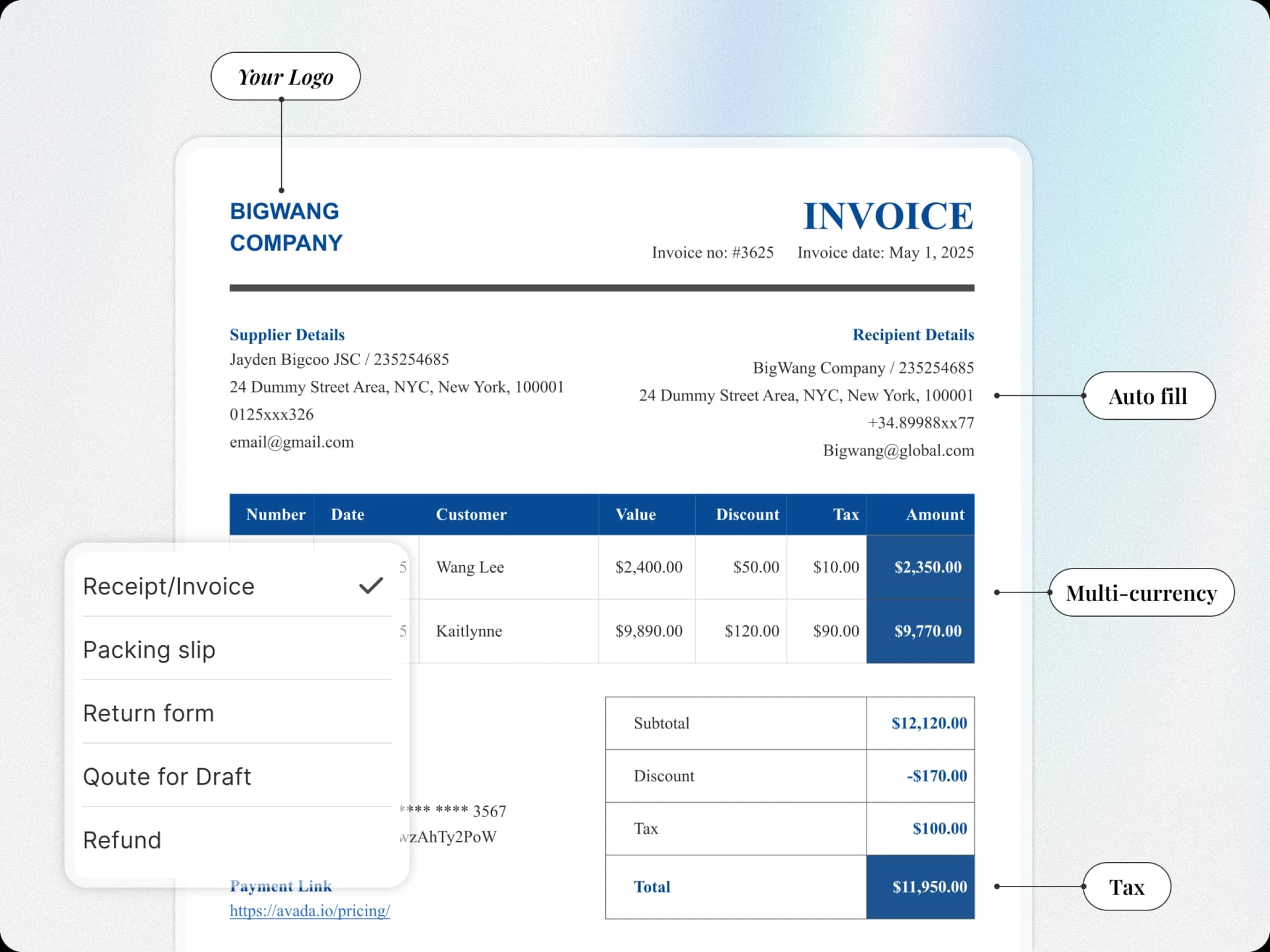Select the Receipt/Invoice menu option
This screenshot has width=1270, height=952.
click(169, 586)
